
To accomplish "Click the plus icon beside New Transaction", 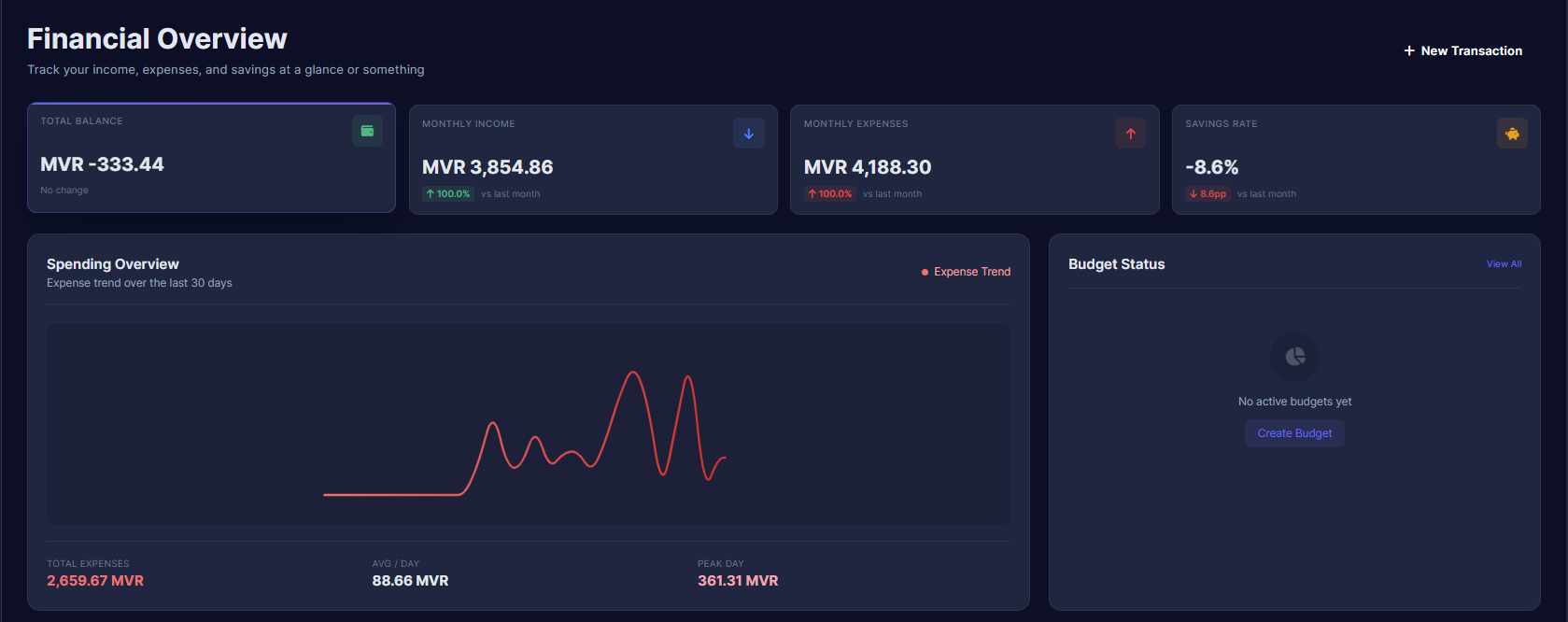I will click(x=1409, y=50).
